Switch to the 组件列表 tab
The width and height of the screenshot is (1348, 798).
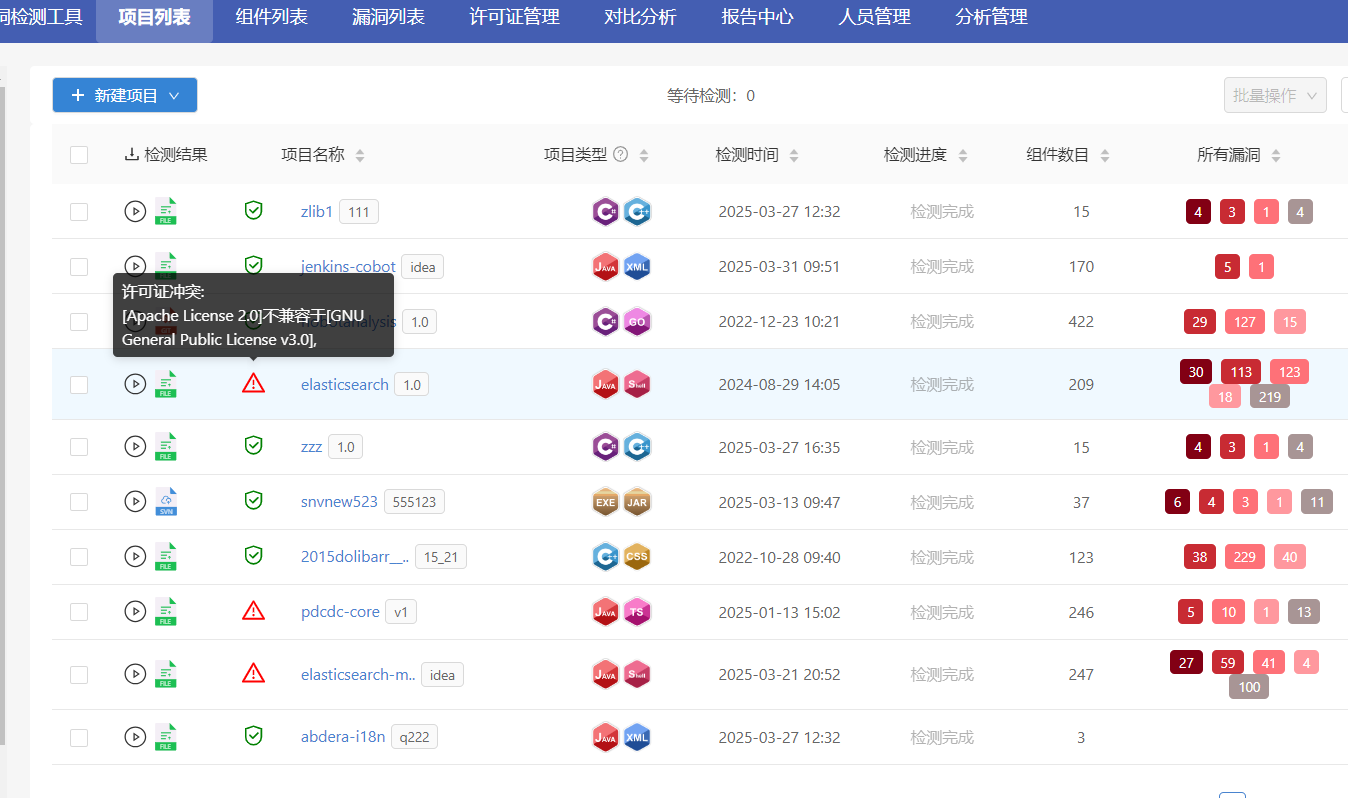coord(271,17)
